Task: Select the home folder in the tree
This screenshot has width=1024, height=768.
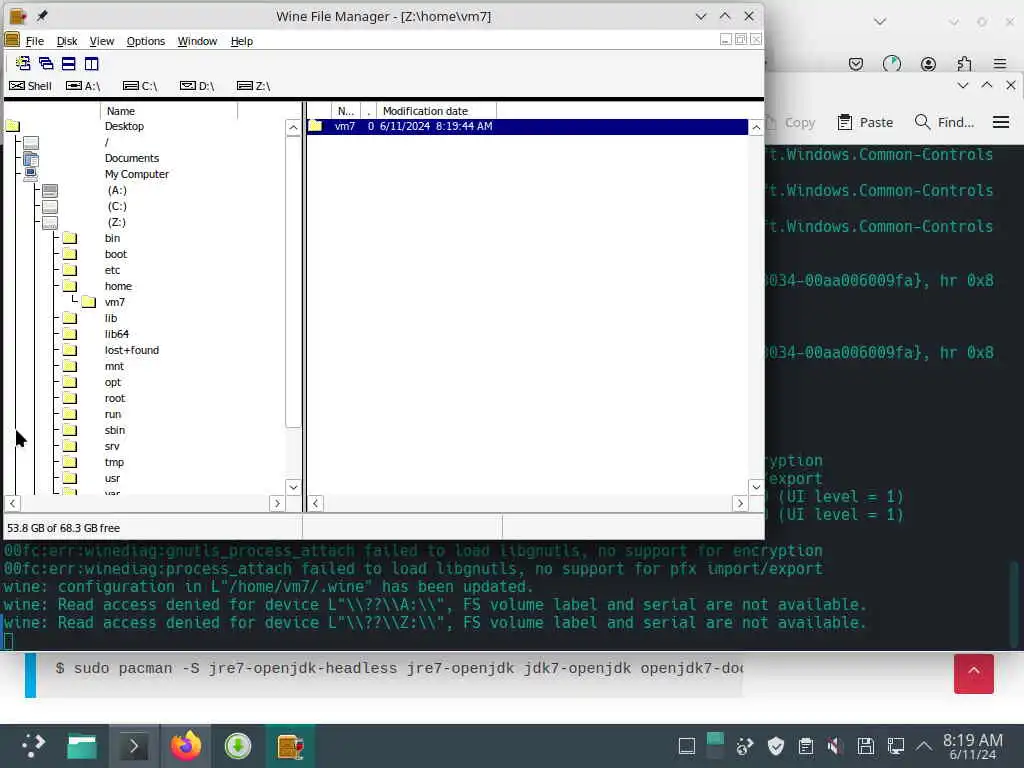Action: 70,287
